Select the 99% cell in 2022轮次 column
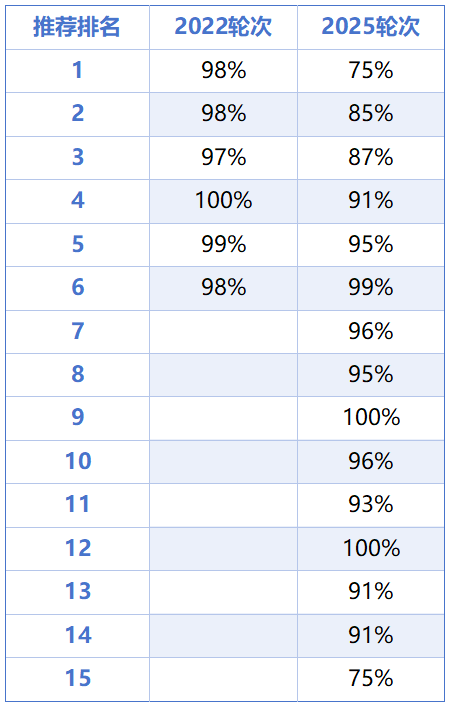 click(224, 245)
